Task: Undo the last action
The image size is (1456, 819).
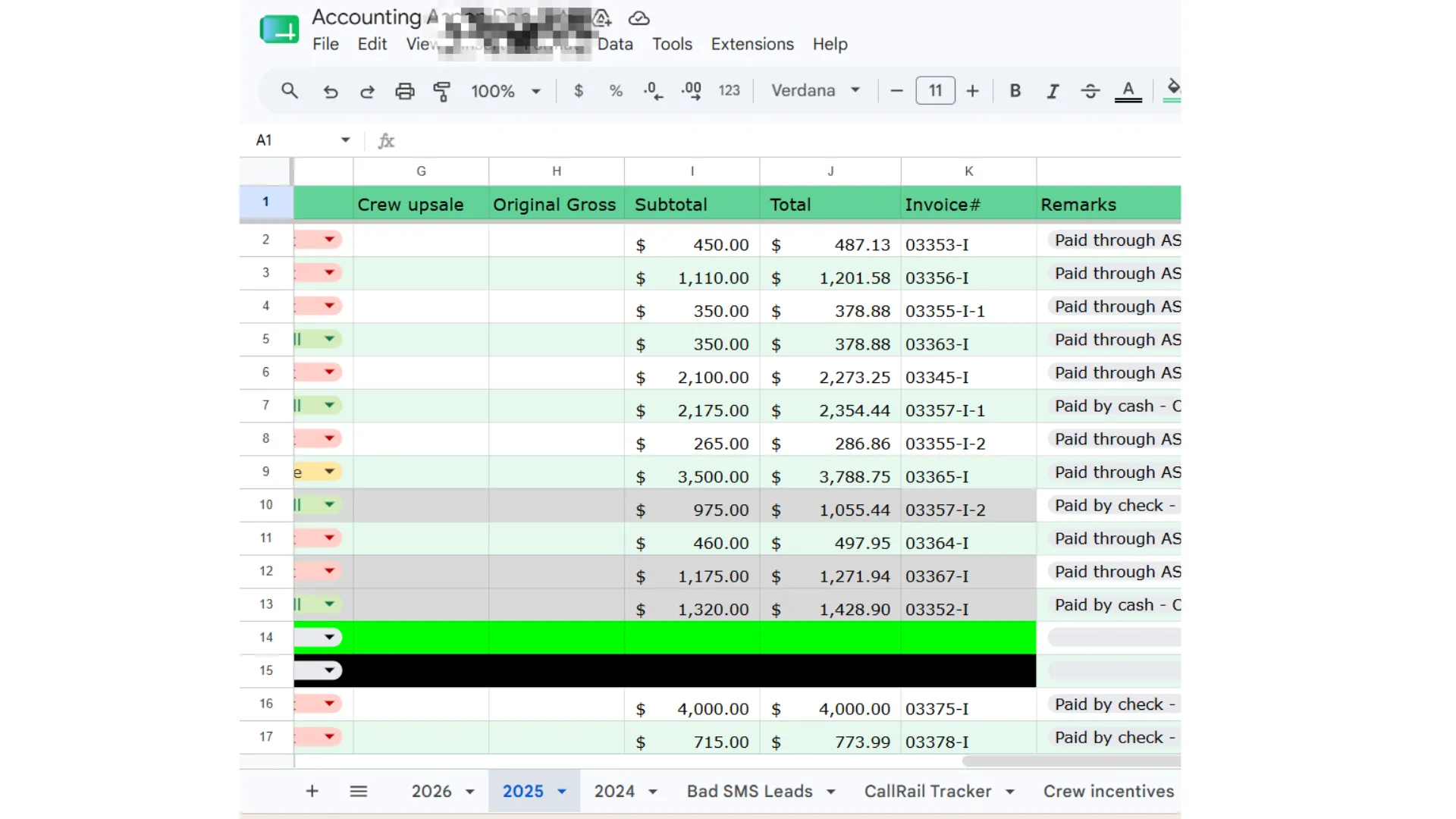Action: click(x=330, y=92)
